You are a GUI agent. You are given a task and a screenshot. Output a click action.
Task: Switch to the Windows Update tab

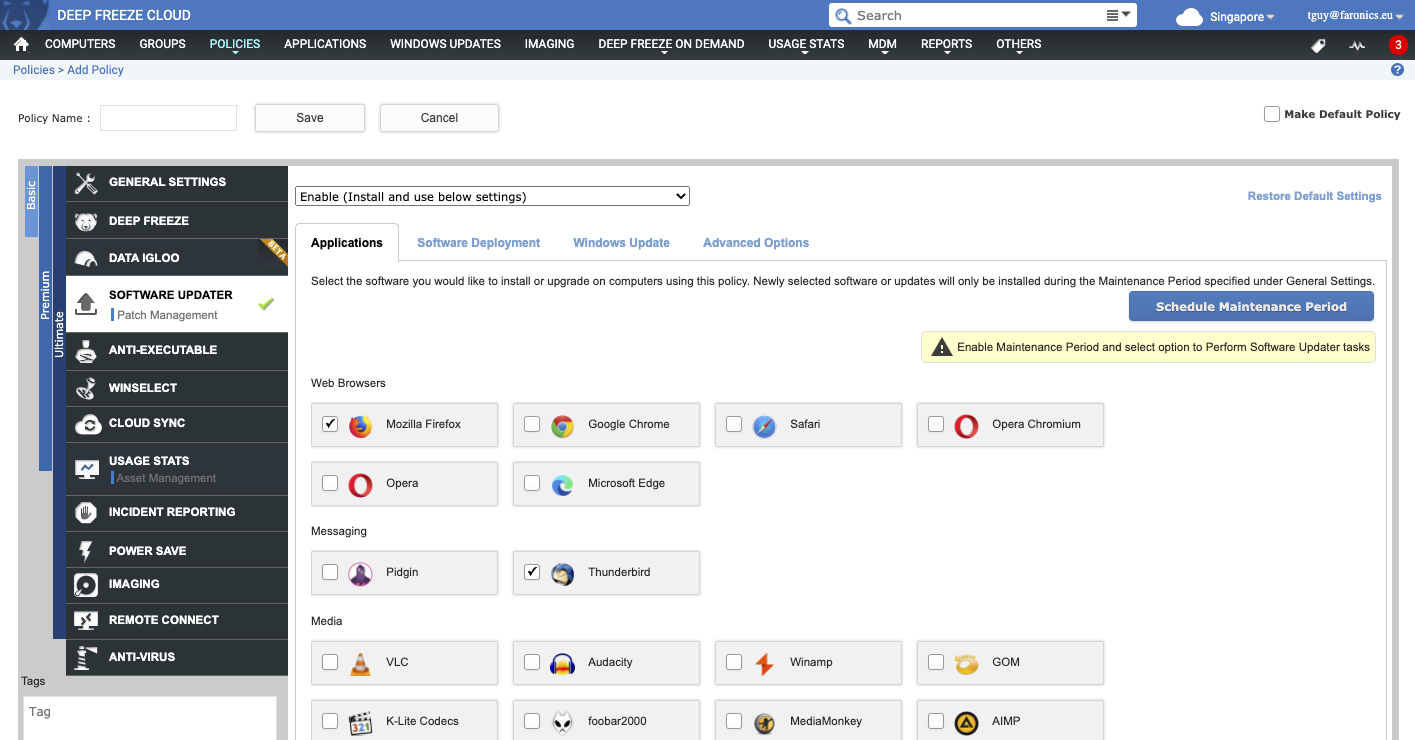[x=621, y=243]
